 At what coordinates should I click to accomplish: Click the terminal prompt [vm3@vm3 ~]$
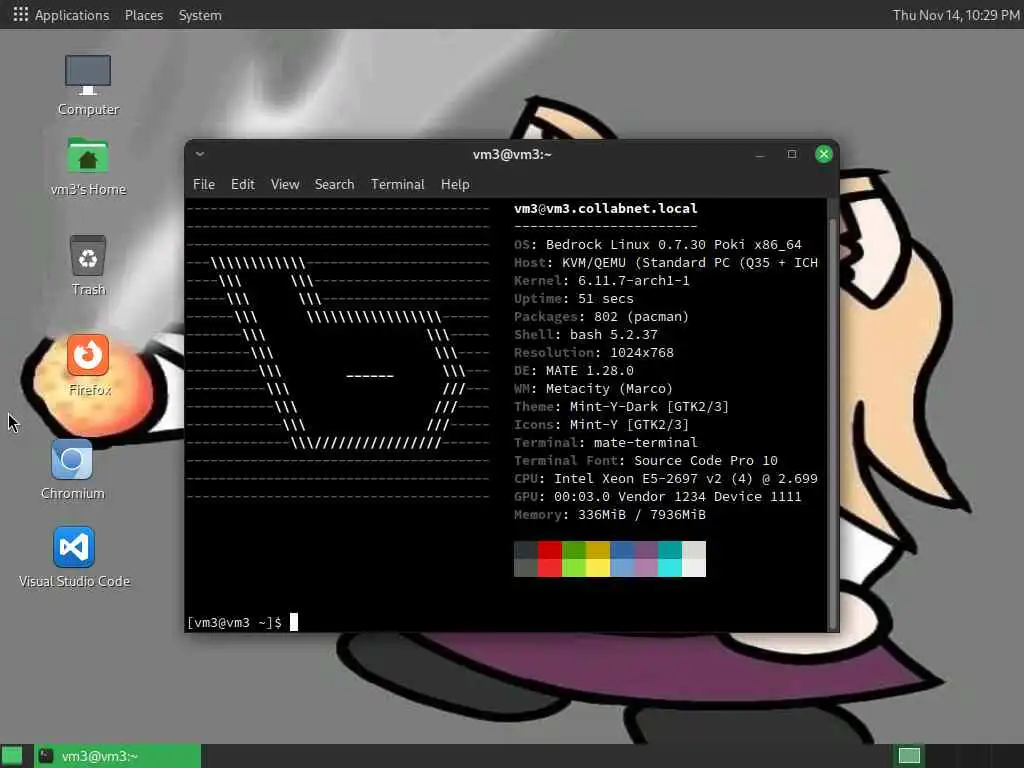(x=234, y=622)
